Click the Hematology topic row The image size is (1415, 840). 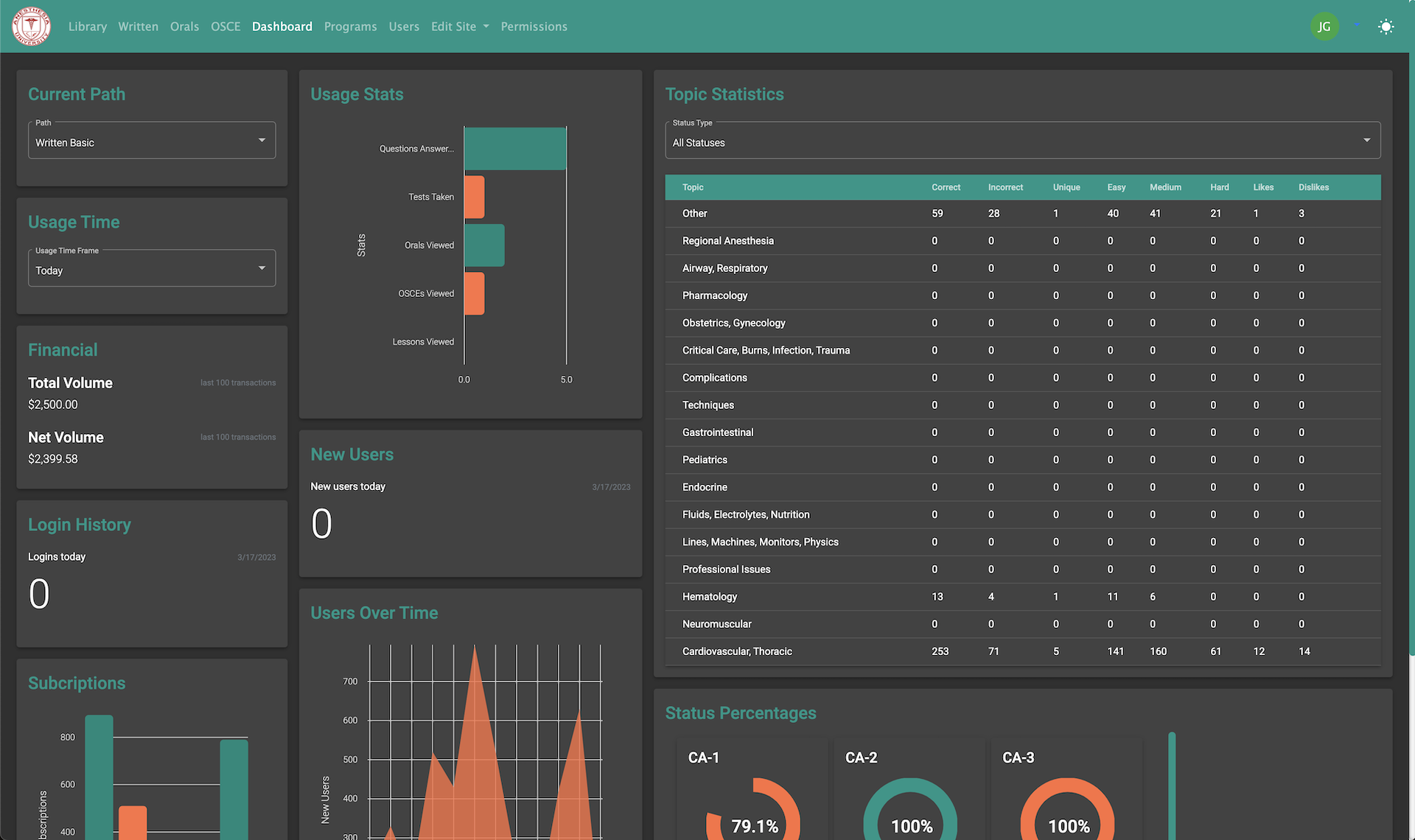click(x=710, y=597)
